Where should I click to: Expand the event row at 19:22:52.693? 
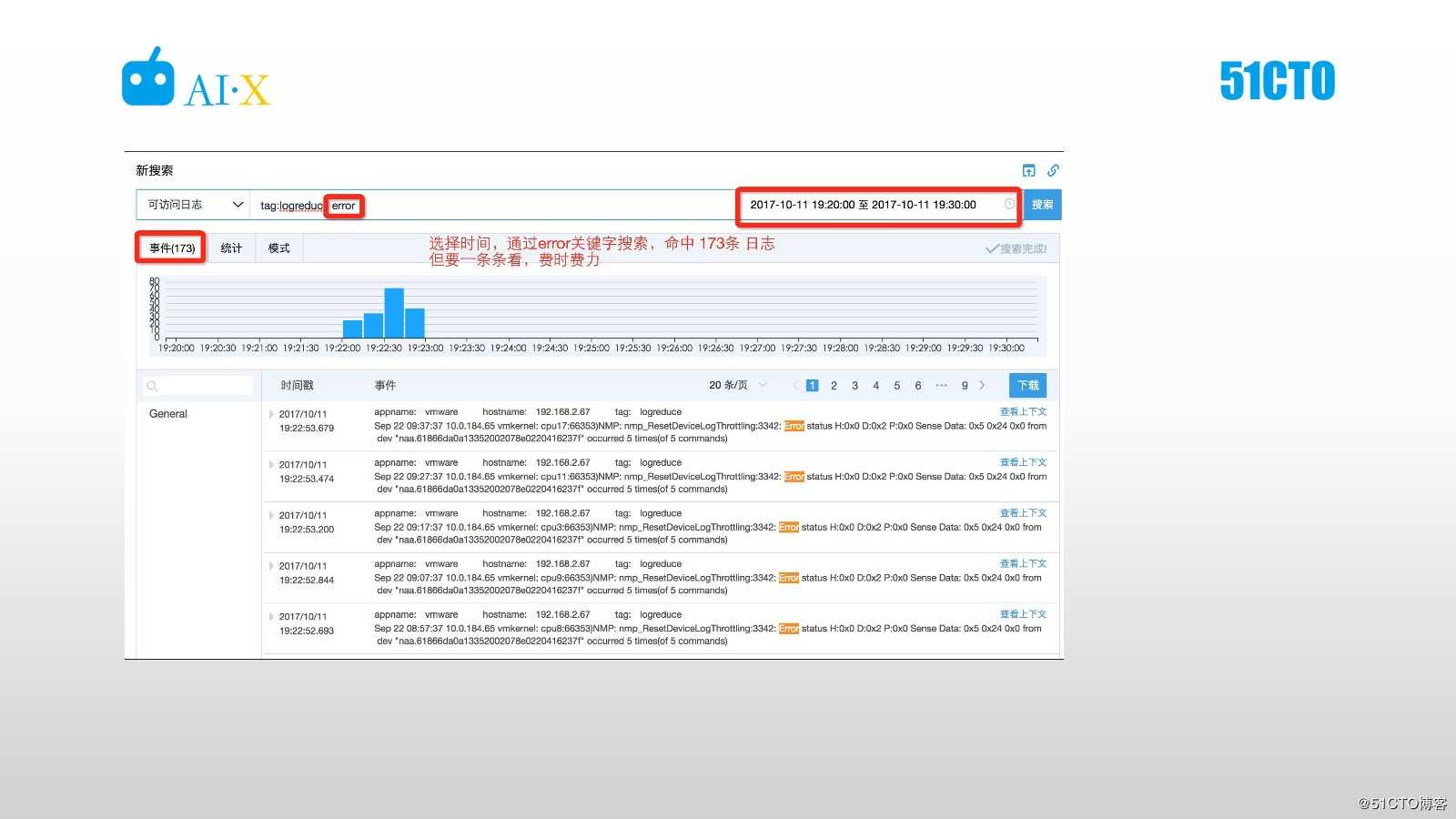tap(271, 617)
